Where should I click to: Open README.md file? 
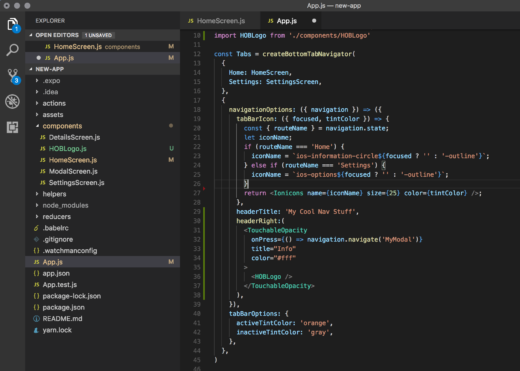pyautogui.click(x=103, y=319)
